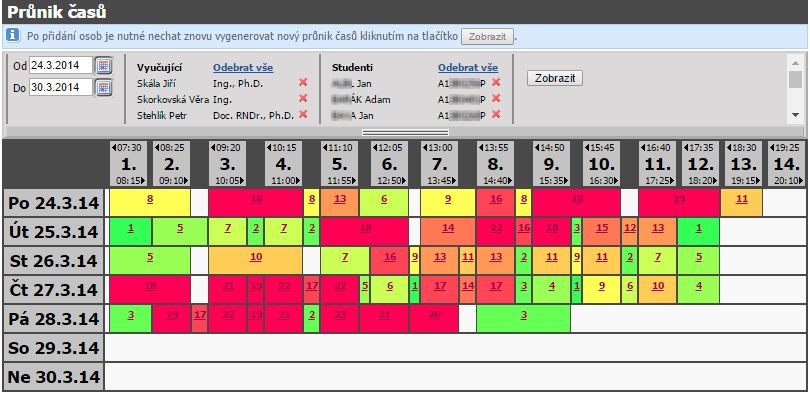Click the Pá 28.3.14 day label
The width and height of the screenshot is (810, 394).
click(x=54, y=319)
